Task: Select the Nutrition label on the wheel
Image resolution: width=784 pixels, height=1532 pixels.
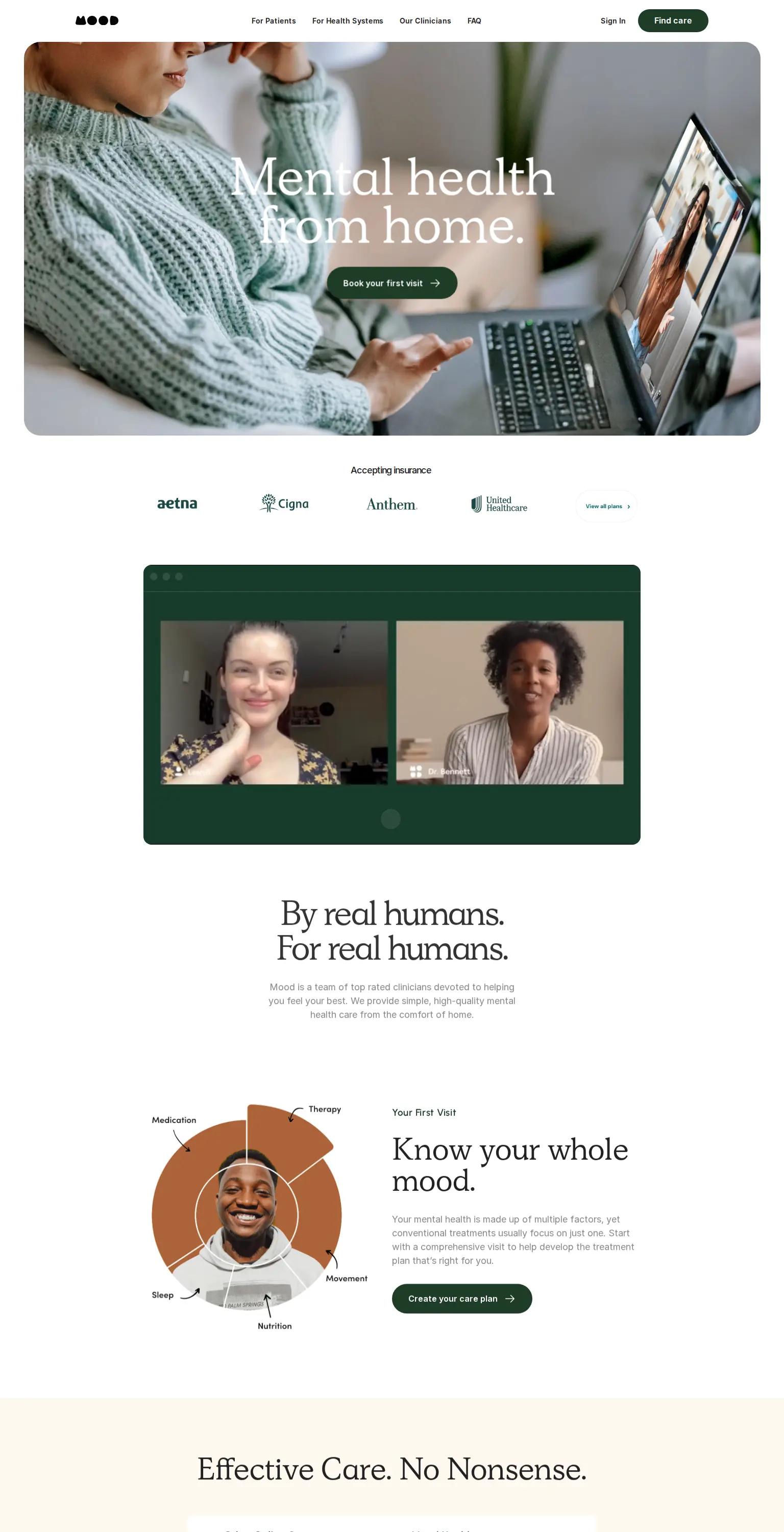Action: coord(275,1326)
